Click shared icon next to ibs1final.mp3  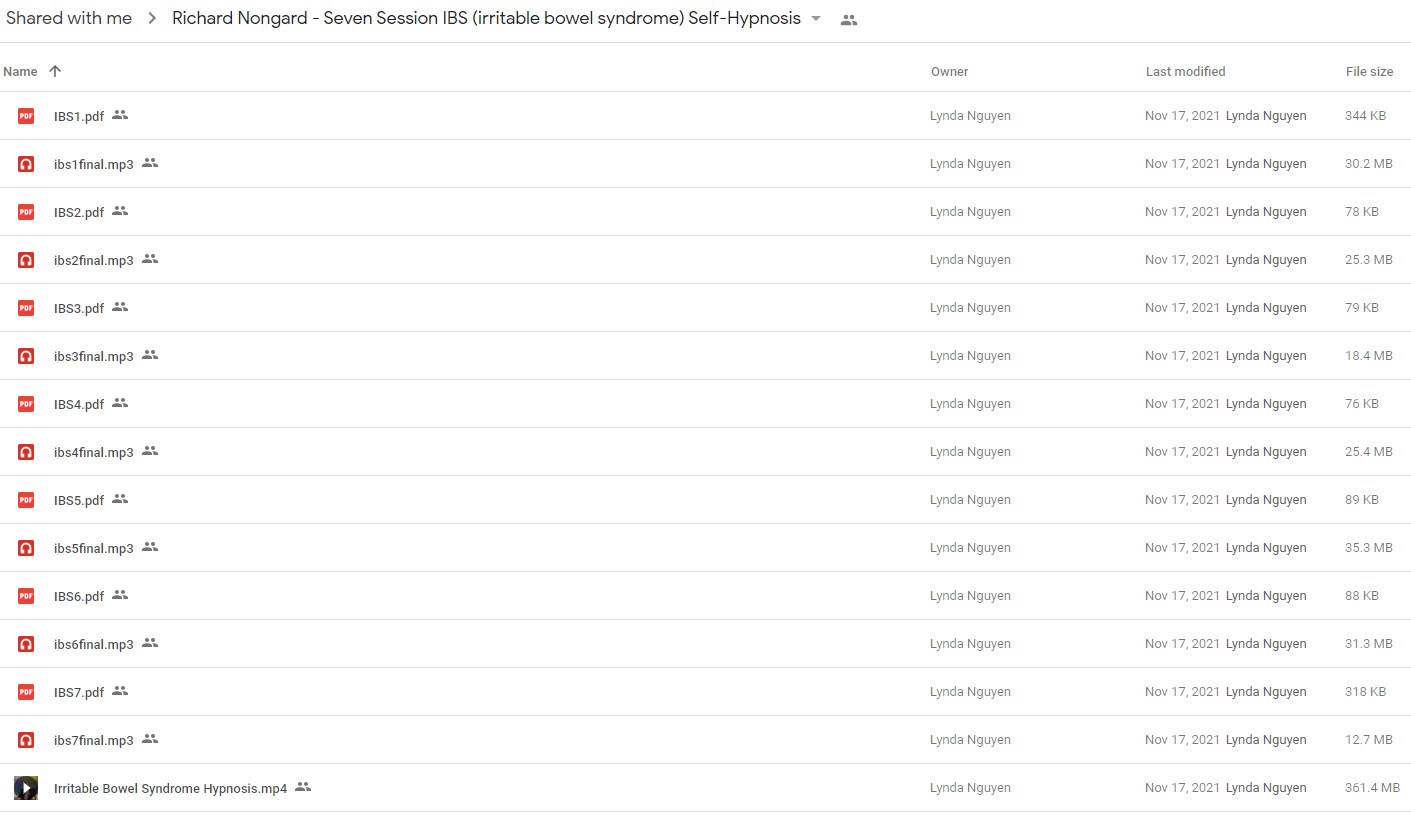pos(150,163)
